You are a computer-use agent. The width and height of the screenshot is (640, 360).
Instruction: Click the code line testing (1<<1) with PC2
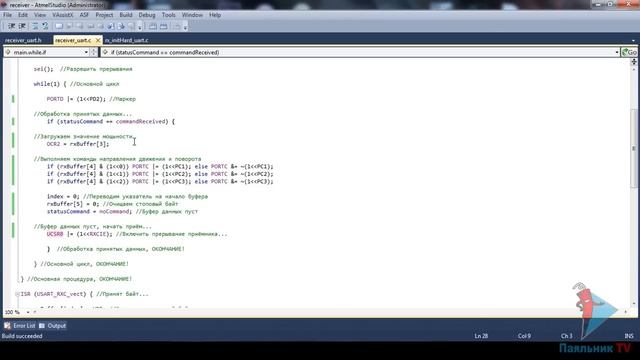tap(160, 174)
